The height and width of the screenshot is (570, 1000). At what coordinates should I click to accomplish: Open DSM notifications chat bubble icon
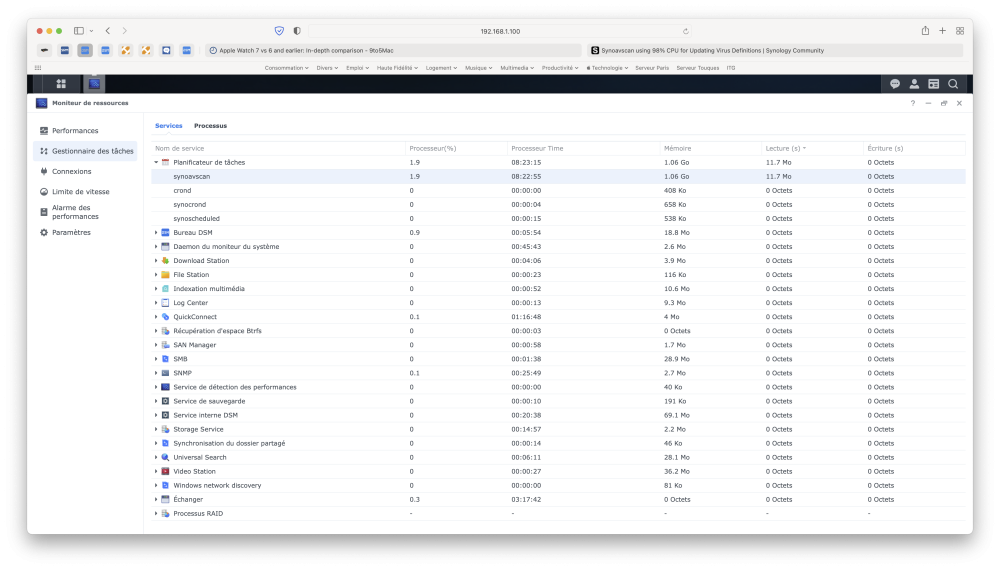[895, 84]
